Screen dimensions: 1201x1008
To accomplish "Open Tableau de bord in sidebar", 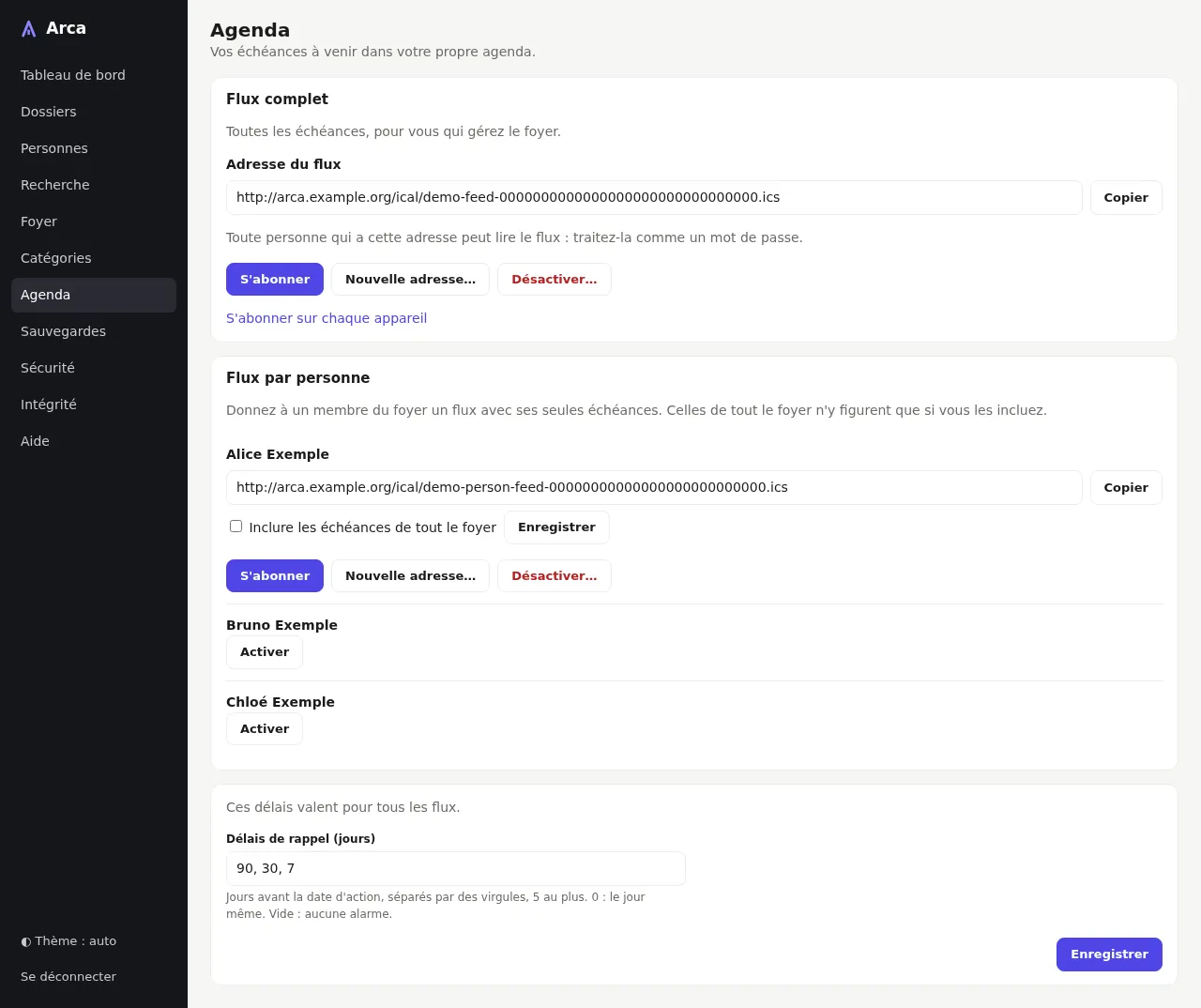I will click(x=94, y=75).
